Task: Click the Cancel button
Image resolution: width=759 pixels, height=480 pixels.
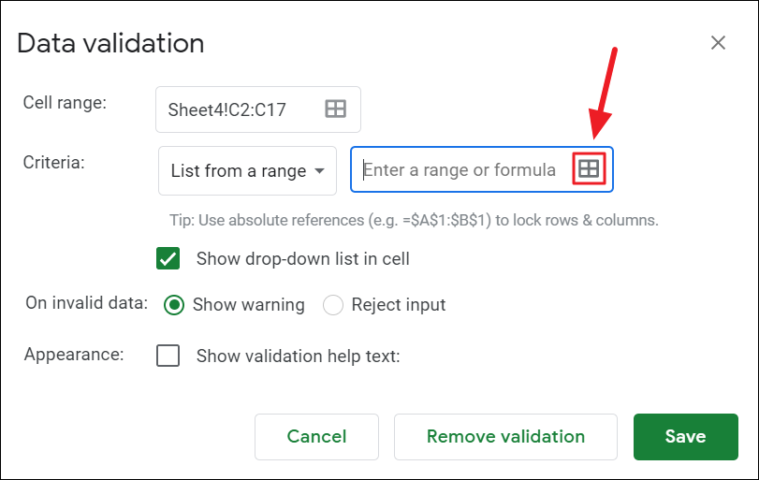Action: click(317, 436)
